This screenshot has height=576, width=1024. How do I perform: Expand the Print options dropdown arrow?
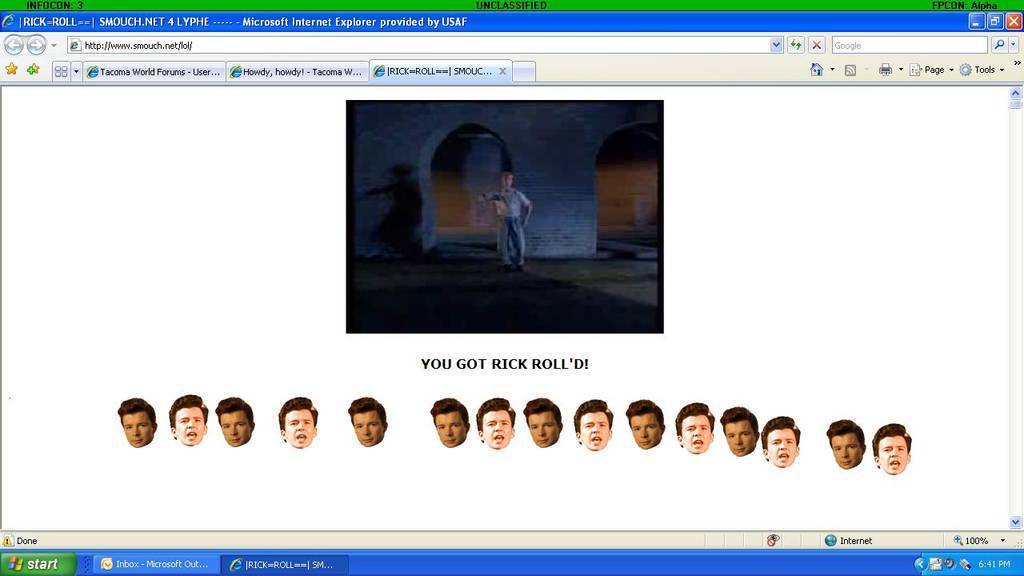tap(901, 70)
